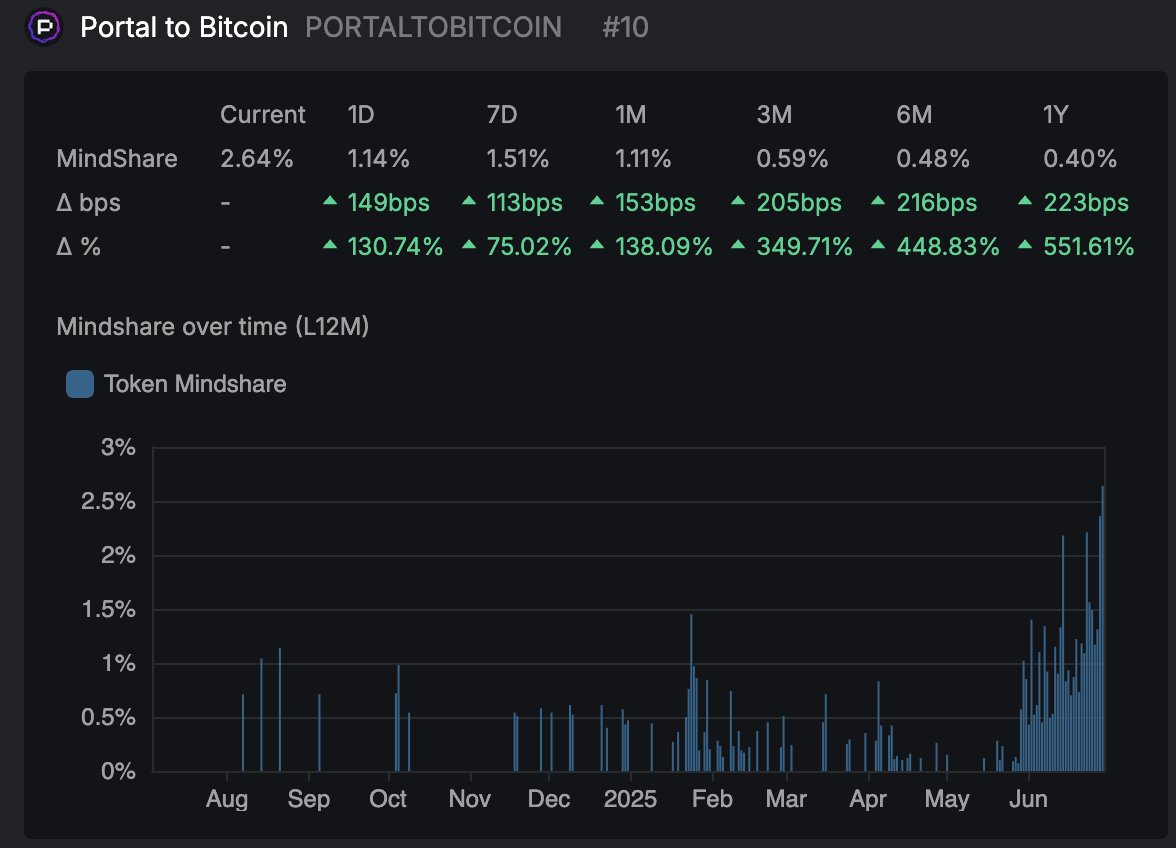Click the green up arrow beside 149bps
The width and height of the screenshot is (1176, 848).
pyautogui.click(x=329, y=200)
